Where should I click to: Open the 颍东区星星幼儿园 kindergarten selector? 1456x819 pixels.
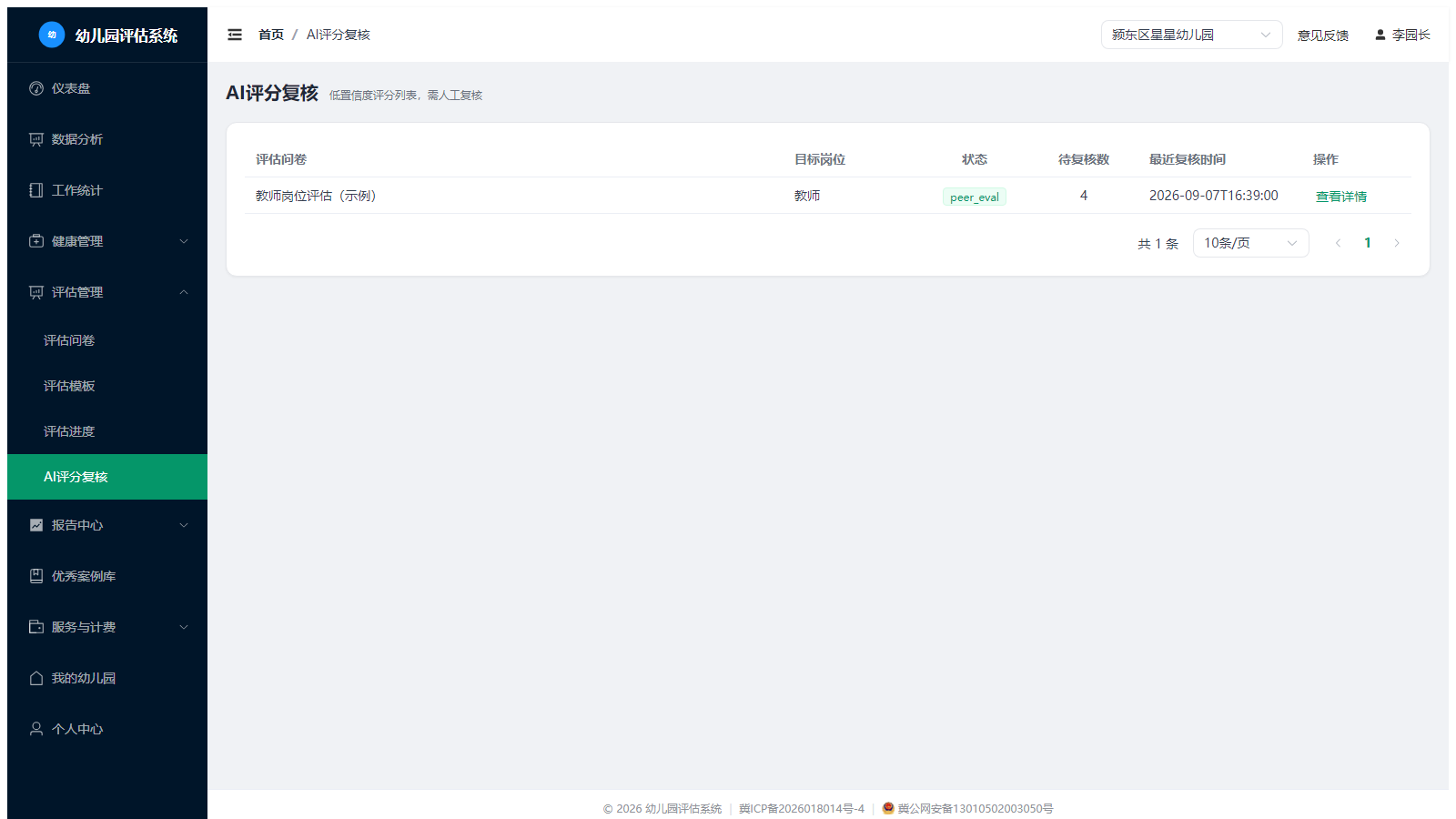click(1191, 35)
